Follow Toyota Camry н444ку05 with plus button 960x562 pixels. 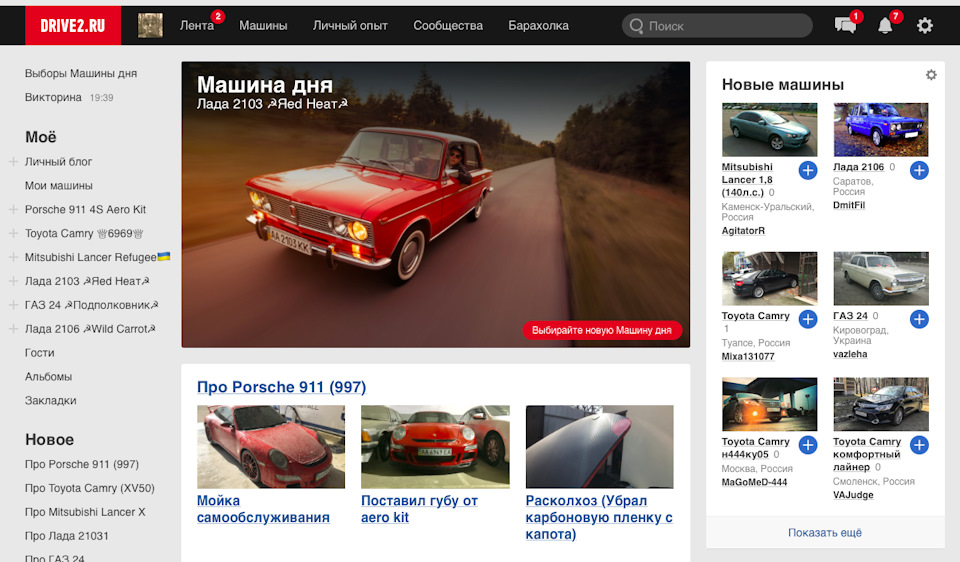808,445
